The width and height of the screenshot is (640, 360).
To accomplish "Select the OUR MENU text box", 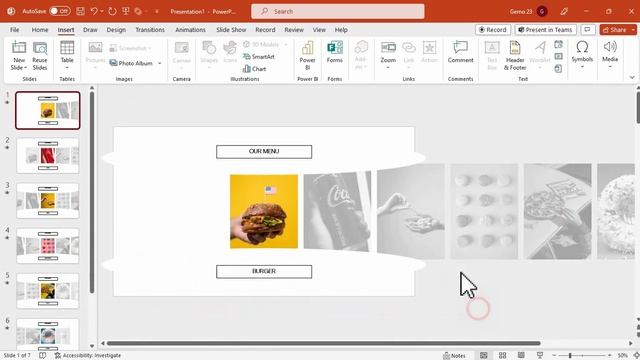I will [264, 151].
